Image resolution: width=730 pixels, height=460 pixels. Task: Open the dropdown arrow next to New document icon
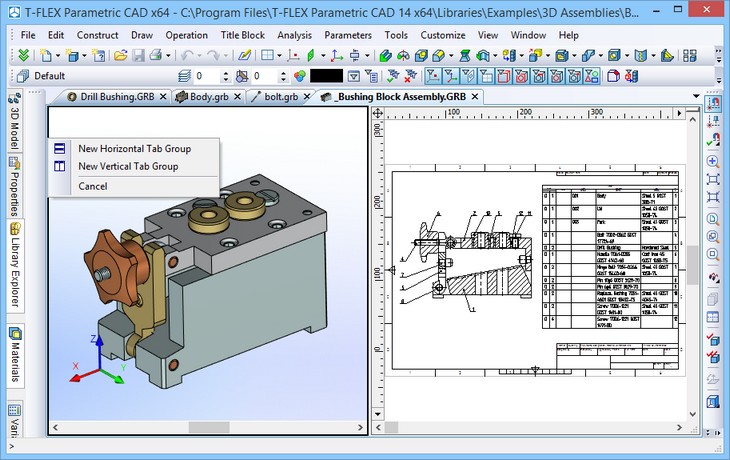[x=58, y=56]
